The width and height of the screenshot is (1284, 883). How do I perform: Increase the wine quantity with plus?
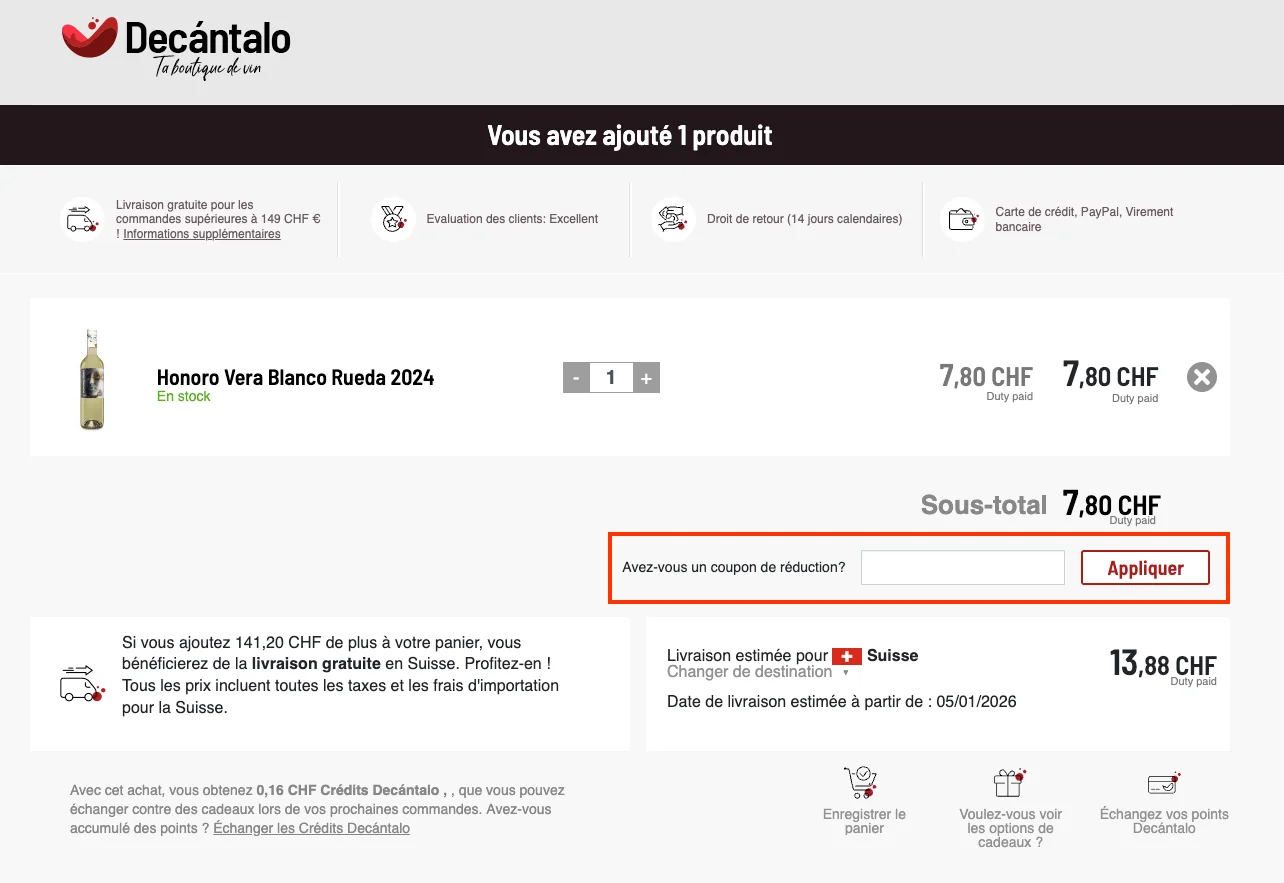pos(646,377)
